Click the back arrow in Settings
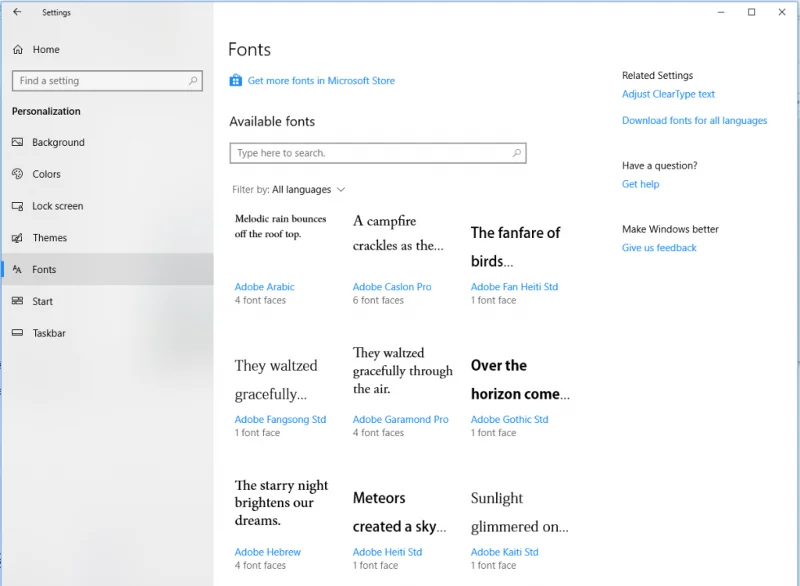 (x=17, y=12)
